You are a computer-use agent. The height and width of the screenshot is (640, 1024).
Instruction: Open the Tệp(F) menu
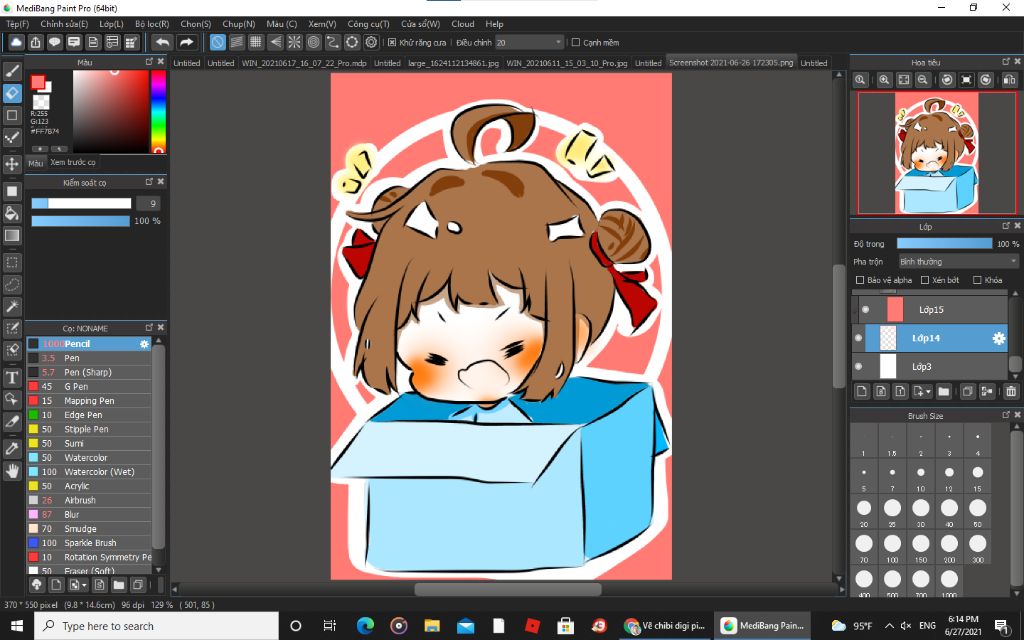point(17,24)
